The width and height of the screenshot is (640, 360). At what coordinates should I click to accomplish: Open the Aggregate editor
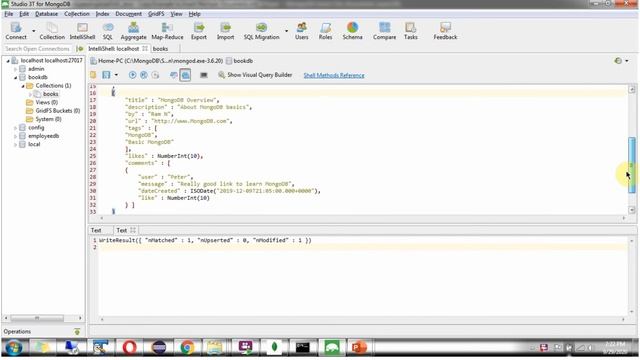tap(133, 31)
